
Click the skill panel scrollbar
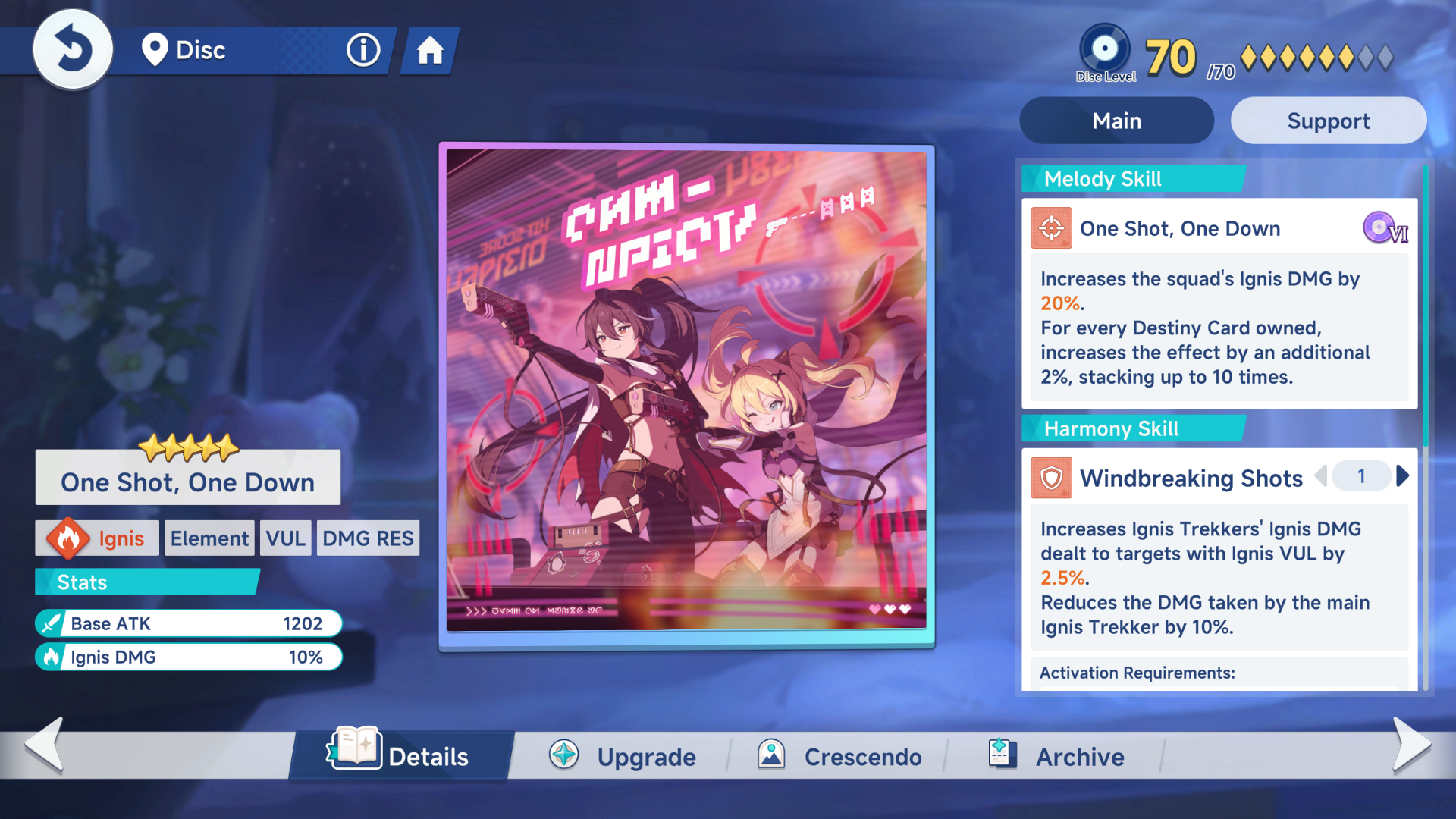(1426, 303)
